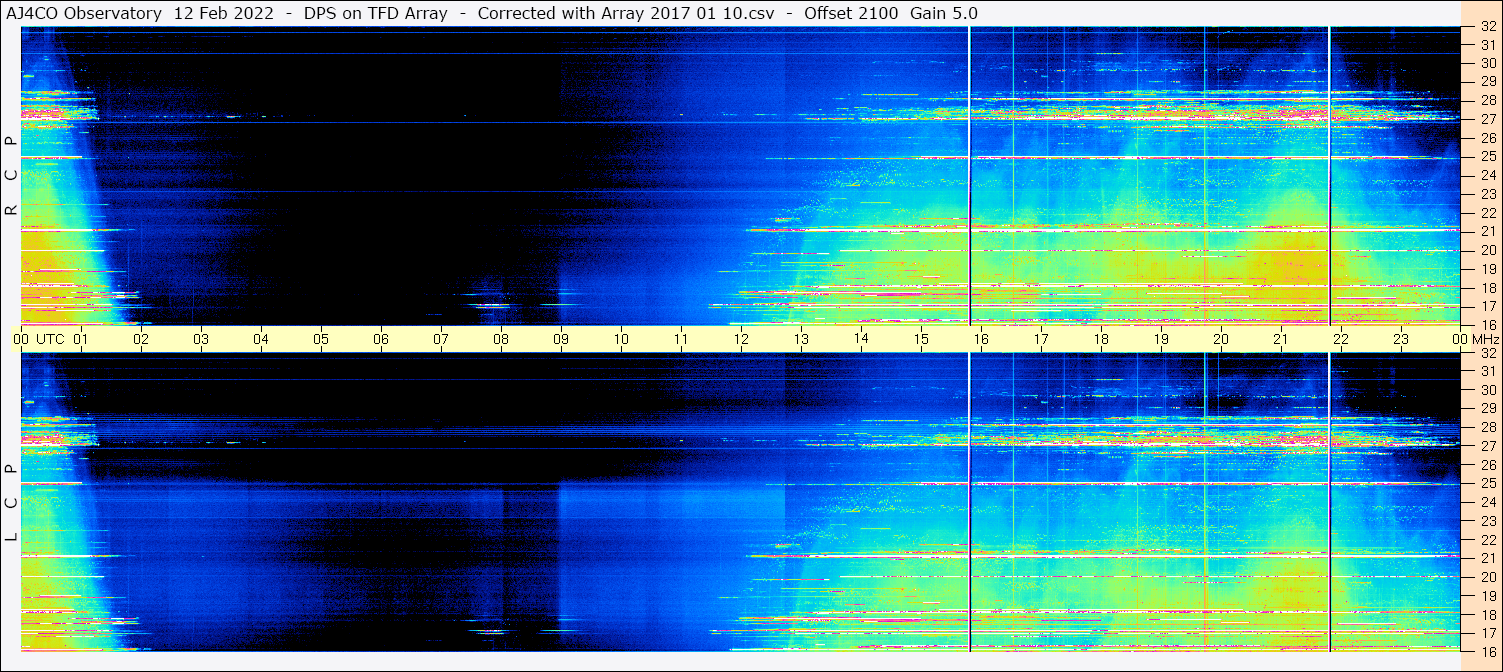
Task: Click the 09 hour tick label
Action: (561, 339)
